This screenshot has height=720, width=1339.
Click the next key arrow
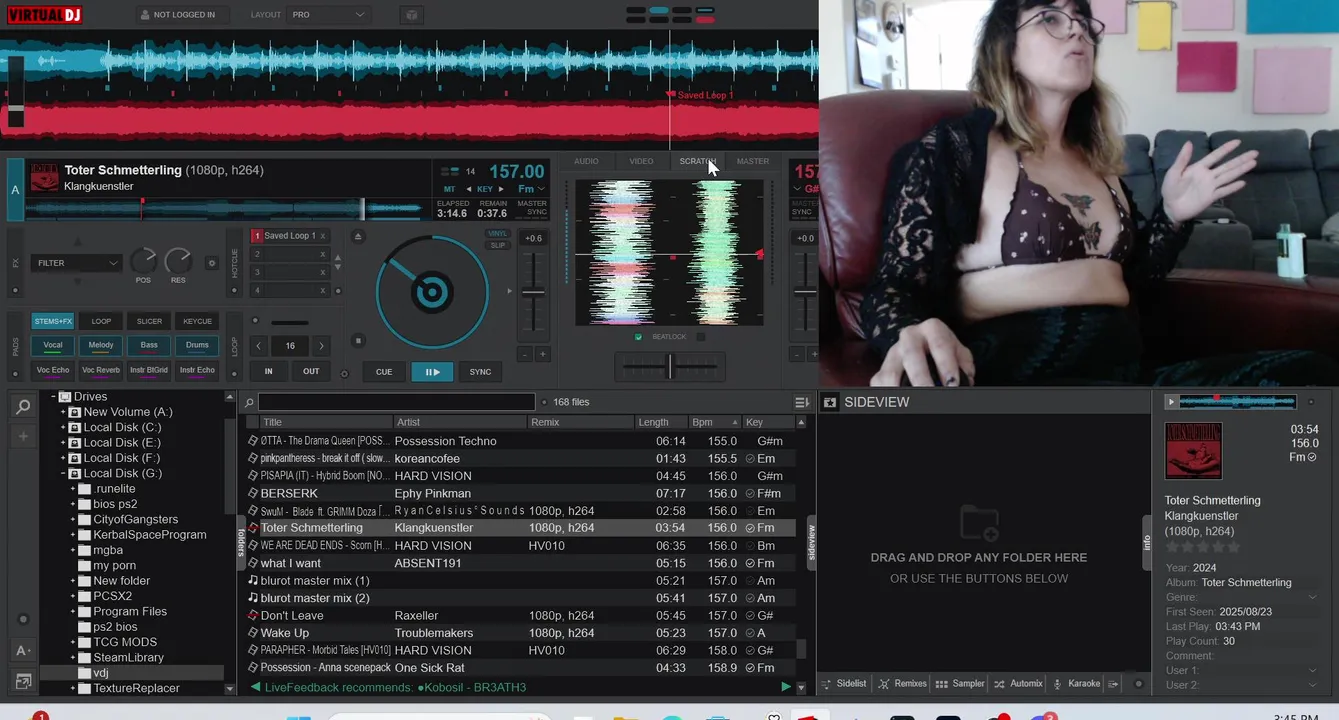point(502,189)
